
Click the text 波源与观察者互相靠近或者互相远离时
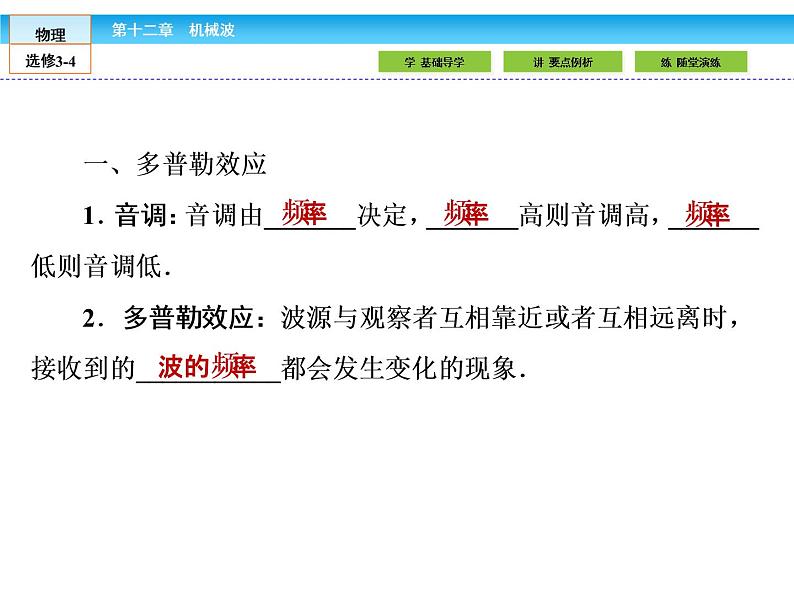point(504,318)
